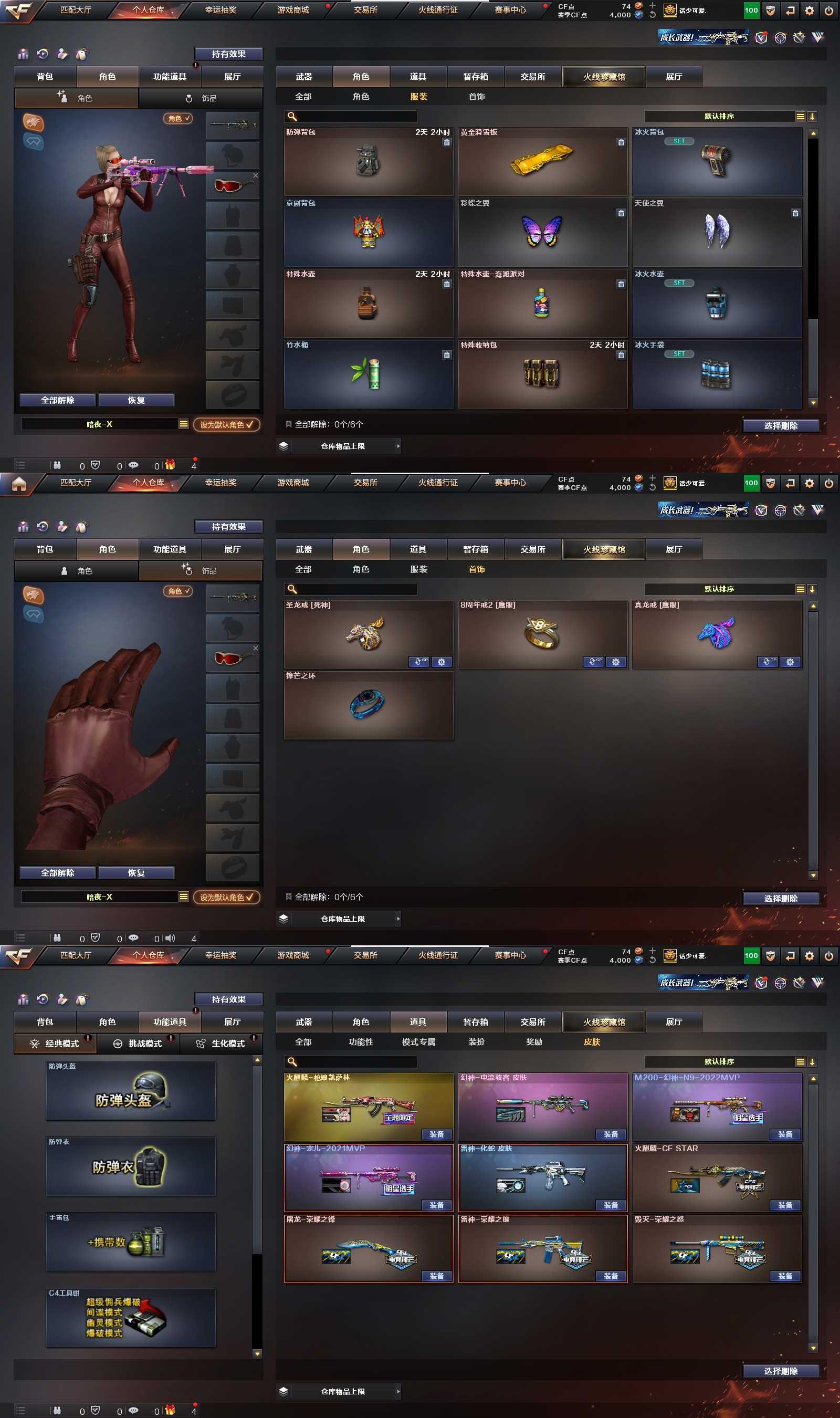Click the speaker volume icon in status bar

coord(171,937)
